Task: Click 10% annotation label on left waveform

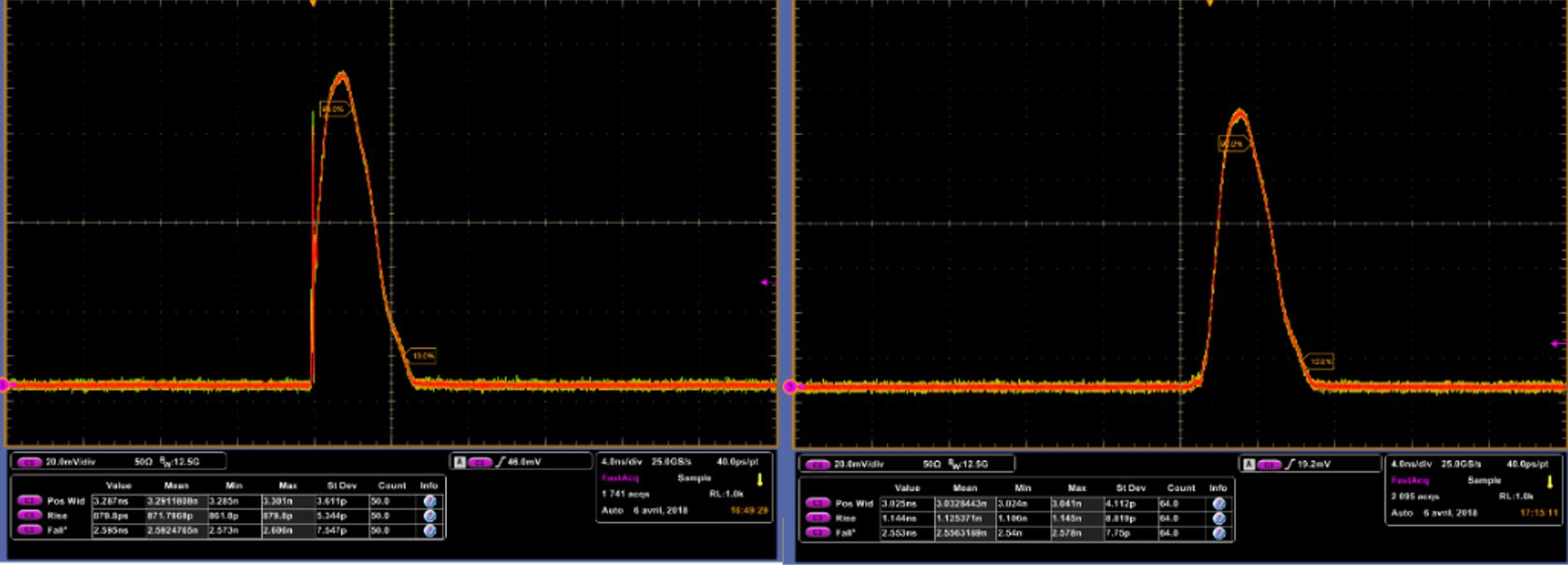Action: coord(423,355)
